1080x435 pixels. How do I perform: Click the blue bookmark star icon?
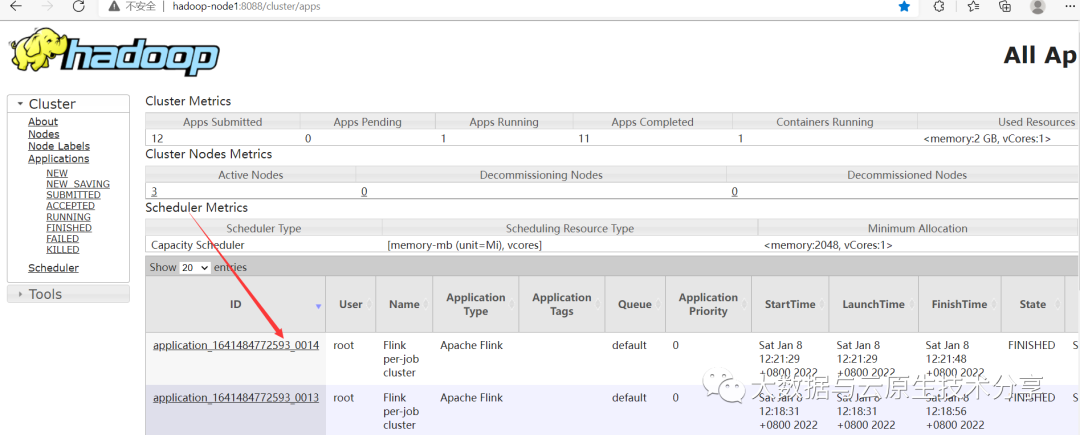pyautogui.click(x=904, y=6)
